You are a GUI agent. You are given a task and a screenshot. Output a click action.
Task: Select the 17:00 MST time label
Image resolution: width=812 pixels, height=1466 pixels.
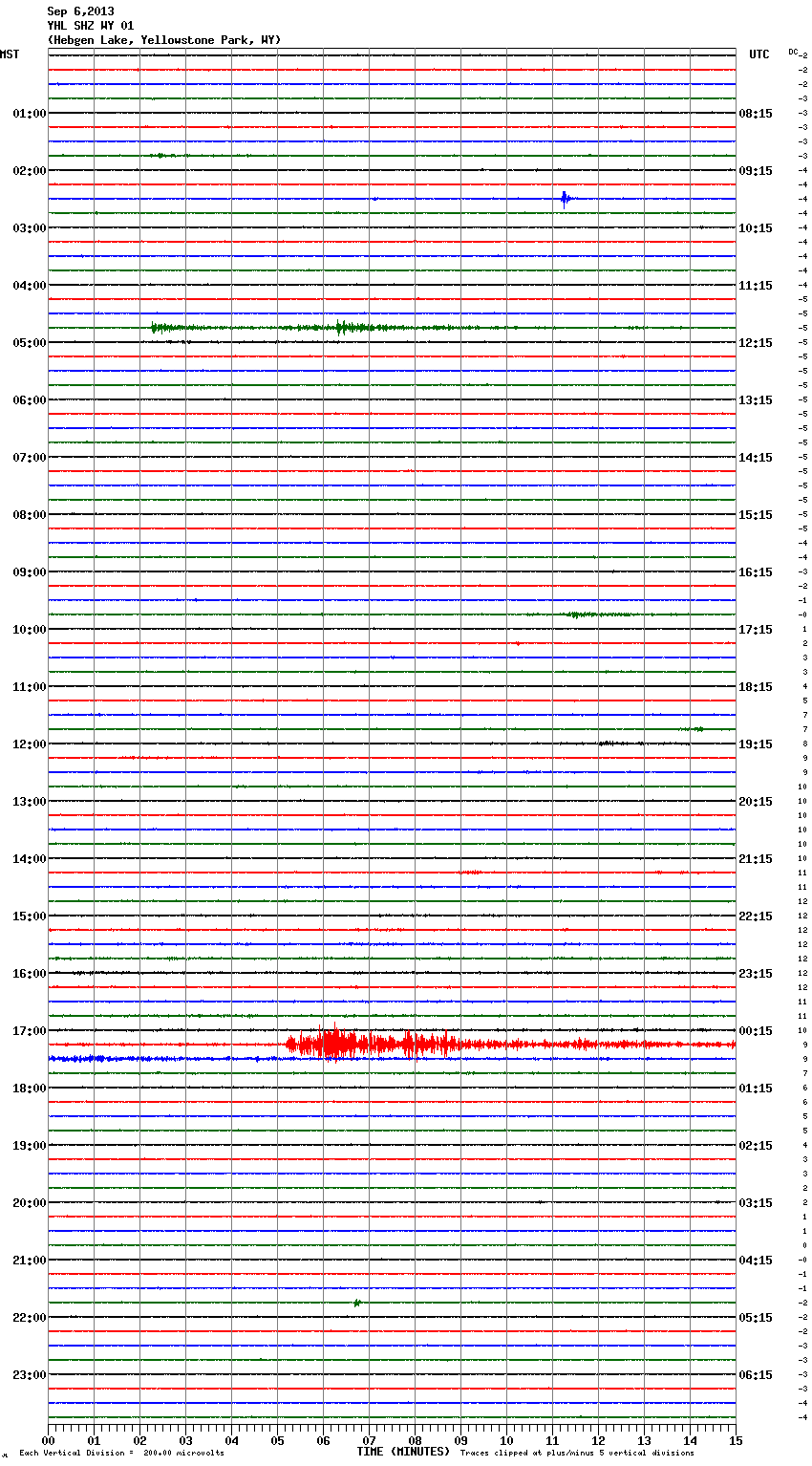point(30,1031)
